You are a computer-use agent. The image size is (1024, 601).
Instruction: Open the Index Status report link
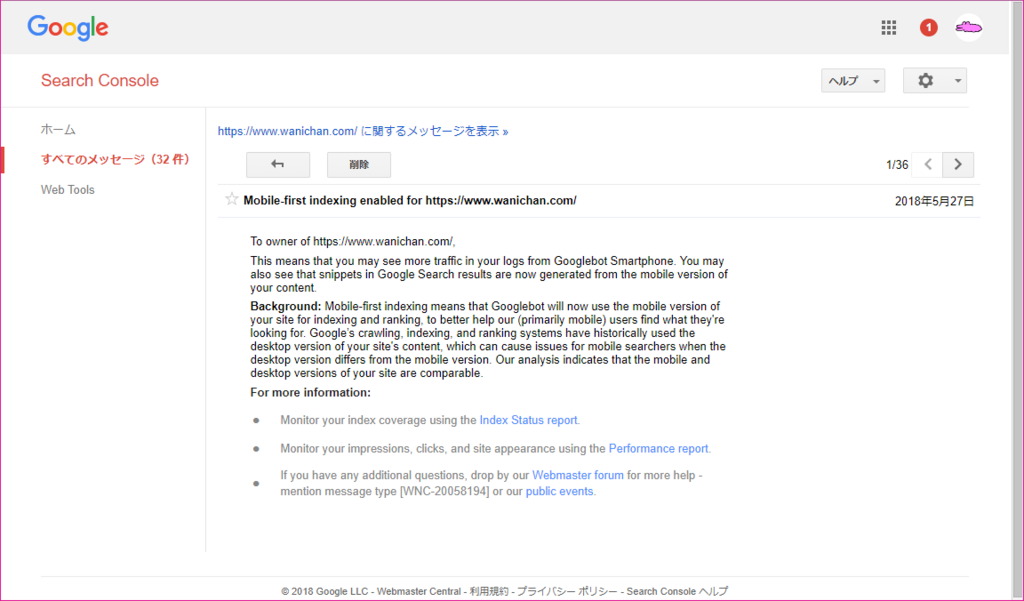[x=528, y=420]
